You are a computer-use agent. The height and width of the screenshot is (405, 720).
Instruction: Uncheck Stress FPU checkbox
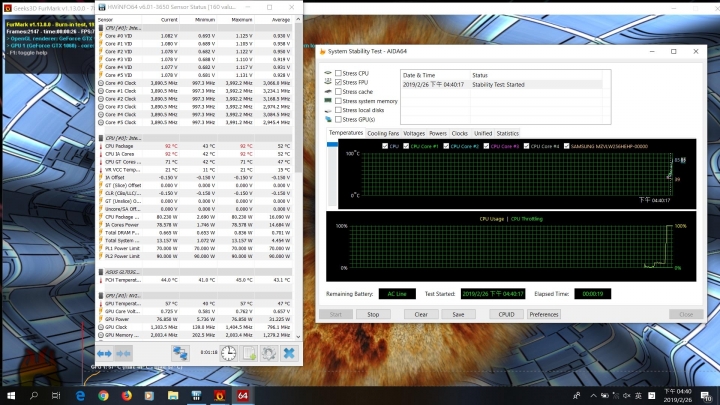[x=338, y=82]
